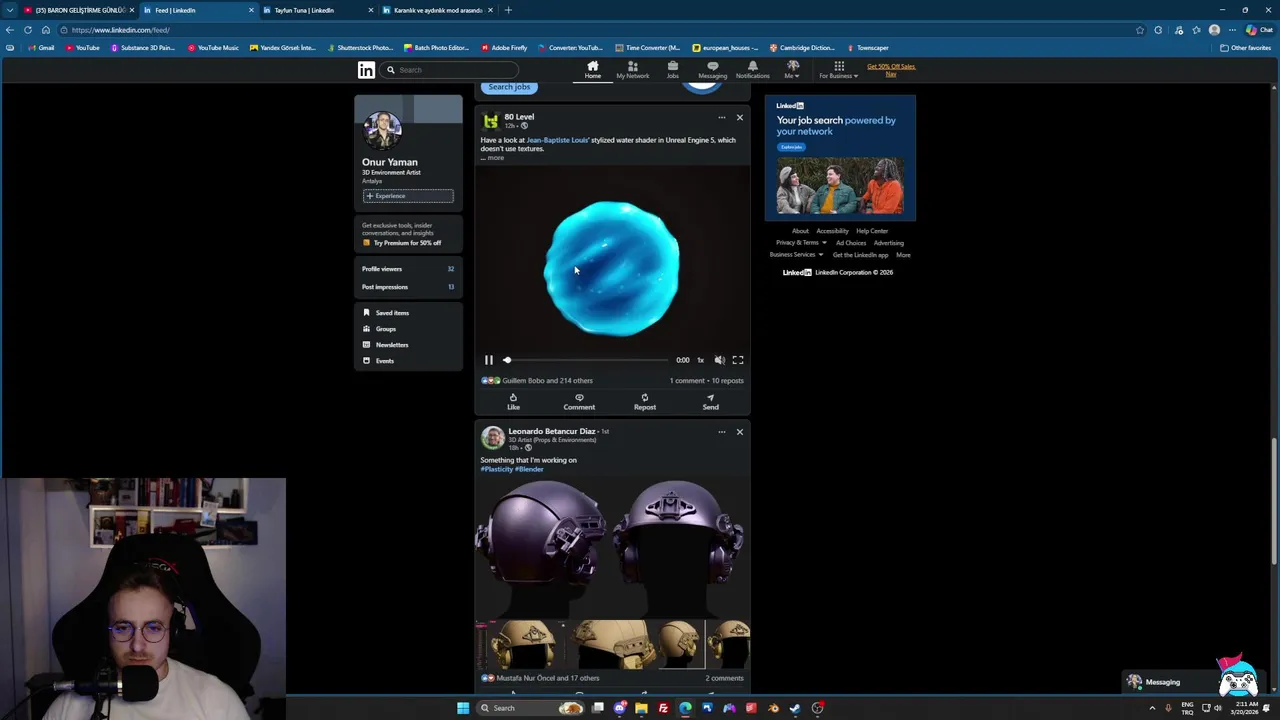Dismiss Leonardo Betancur Diaz post
The height and width of the screenshot is (720, 1280).
pyautogui.click(x=740, y=432)
